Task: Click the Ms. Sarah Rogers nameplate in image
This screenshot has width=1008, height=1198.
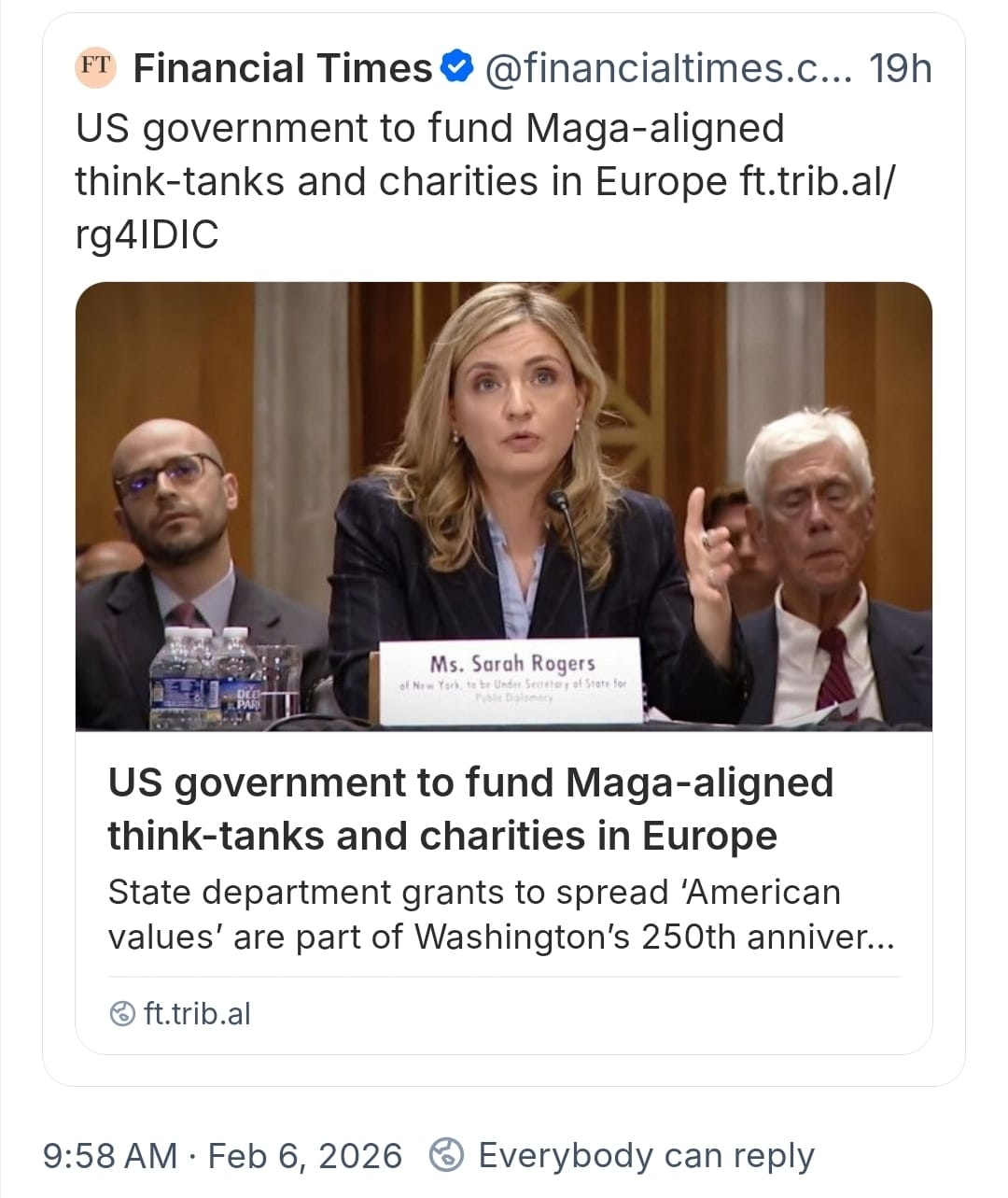Action: point(511,679)
